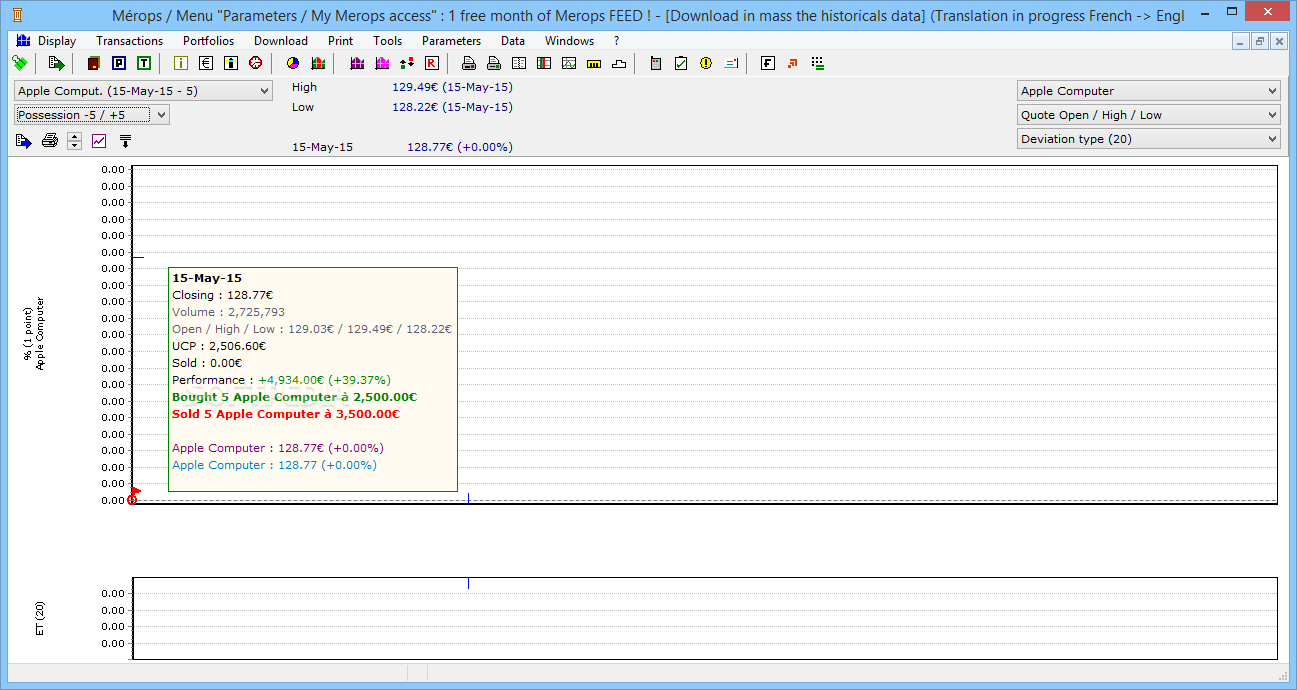This screenshot has height=690, width=1297.
Task: Click the calculator toolbar icon
Action: click(x=656, y=63)
